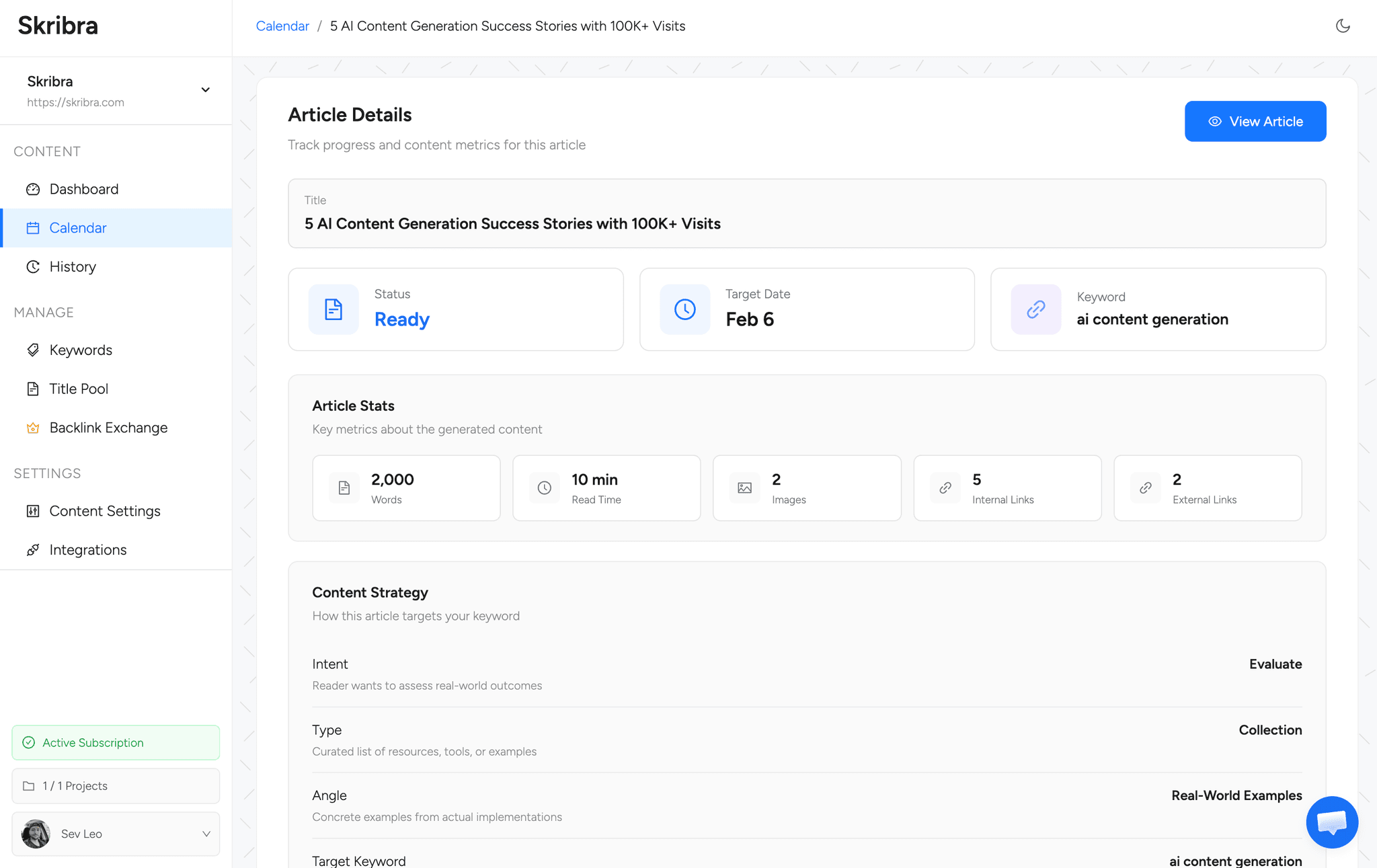Select the Calendar menu item
This screenshot has height=868, width=1377.
77,228
